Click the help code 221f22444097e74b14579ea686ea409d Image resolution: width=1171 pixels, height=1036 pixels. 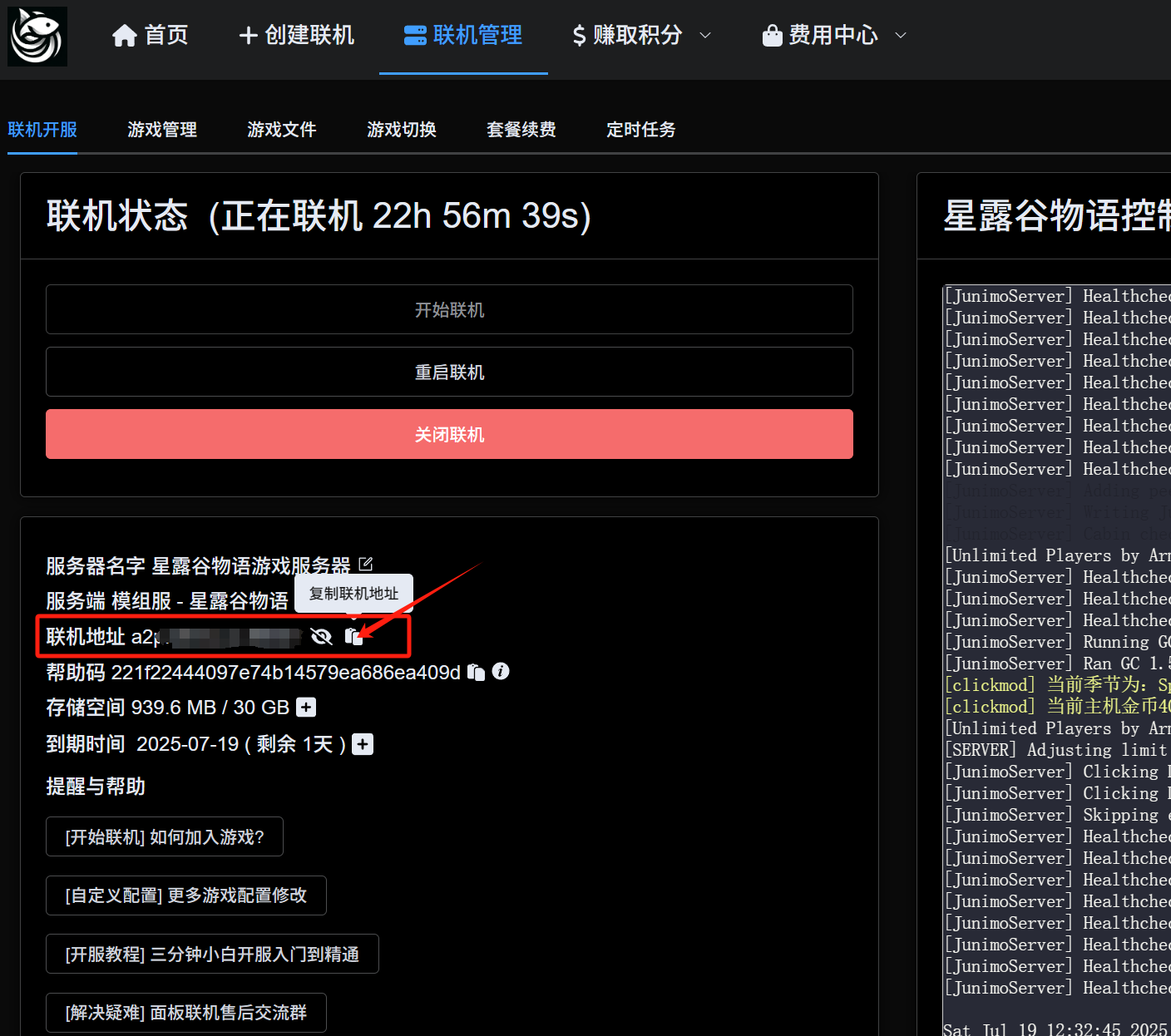coord(286,673)
